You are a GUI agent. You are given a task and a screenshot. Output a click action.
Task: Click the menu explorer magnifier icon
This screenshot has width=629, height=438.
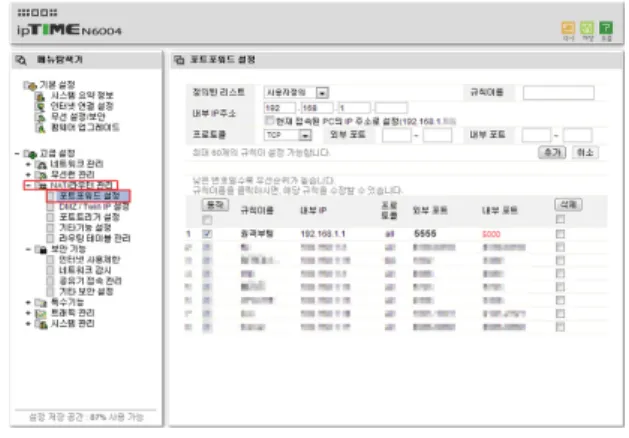[21, 60]
